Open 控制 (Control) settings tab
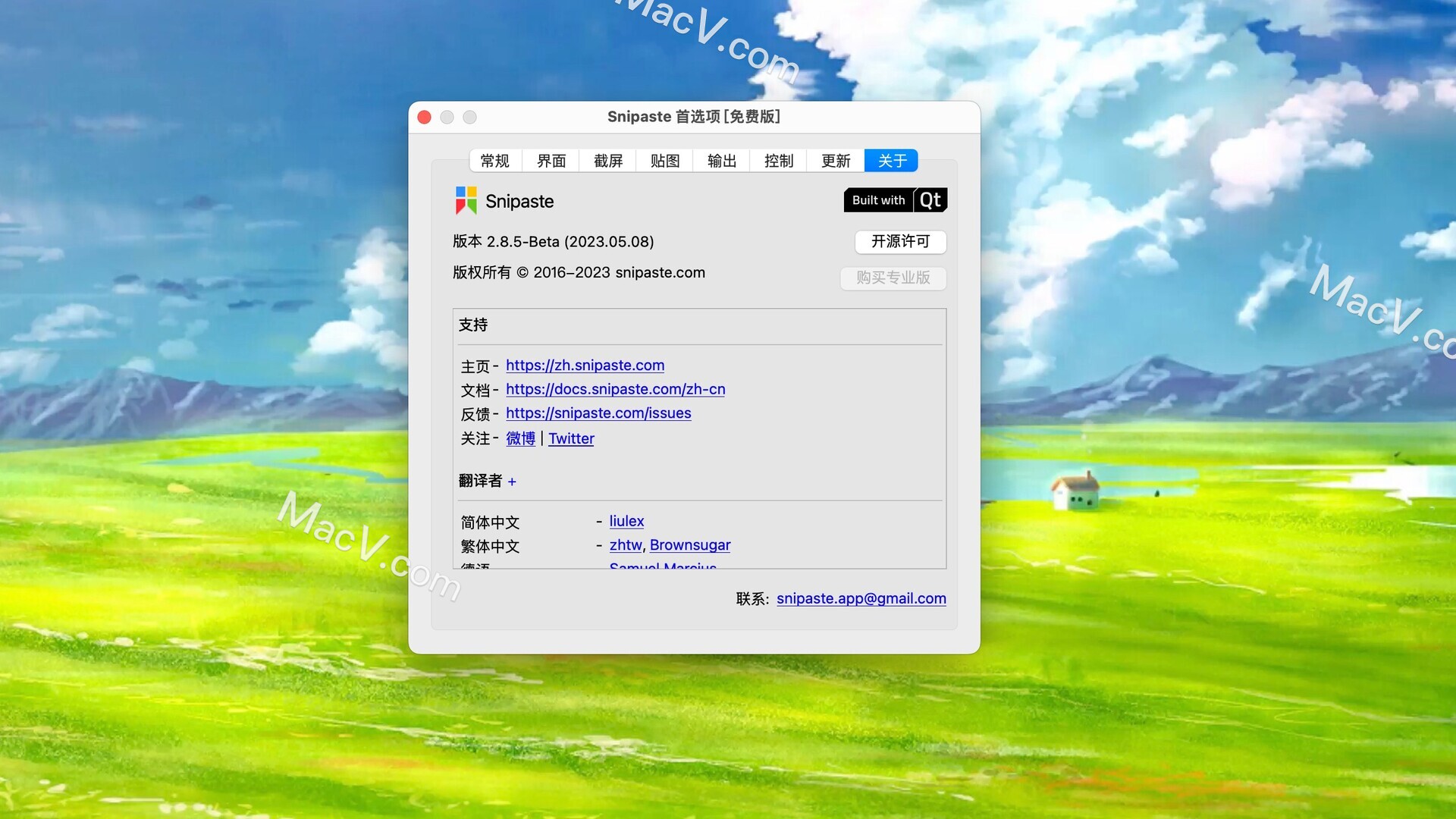Screen dimensions: 1456x819 point(779,160)
